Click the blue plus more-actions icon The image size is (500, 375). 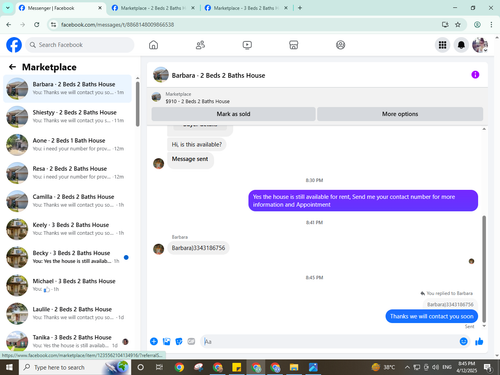pyautogui.click(x=154, y=341)
